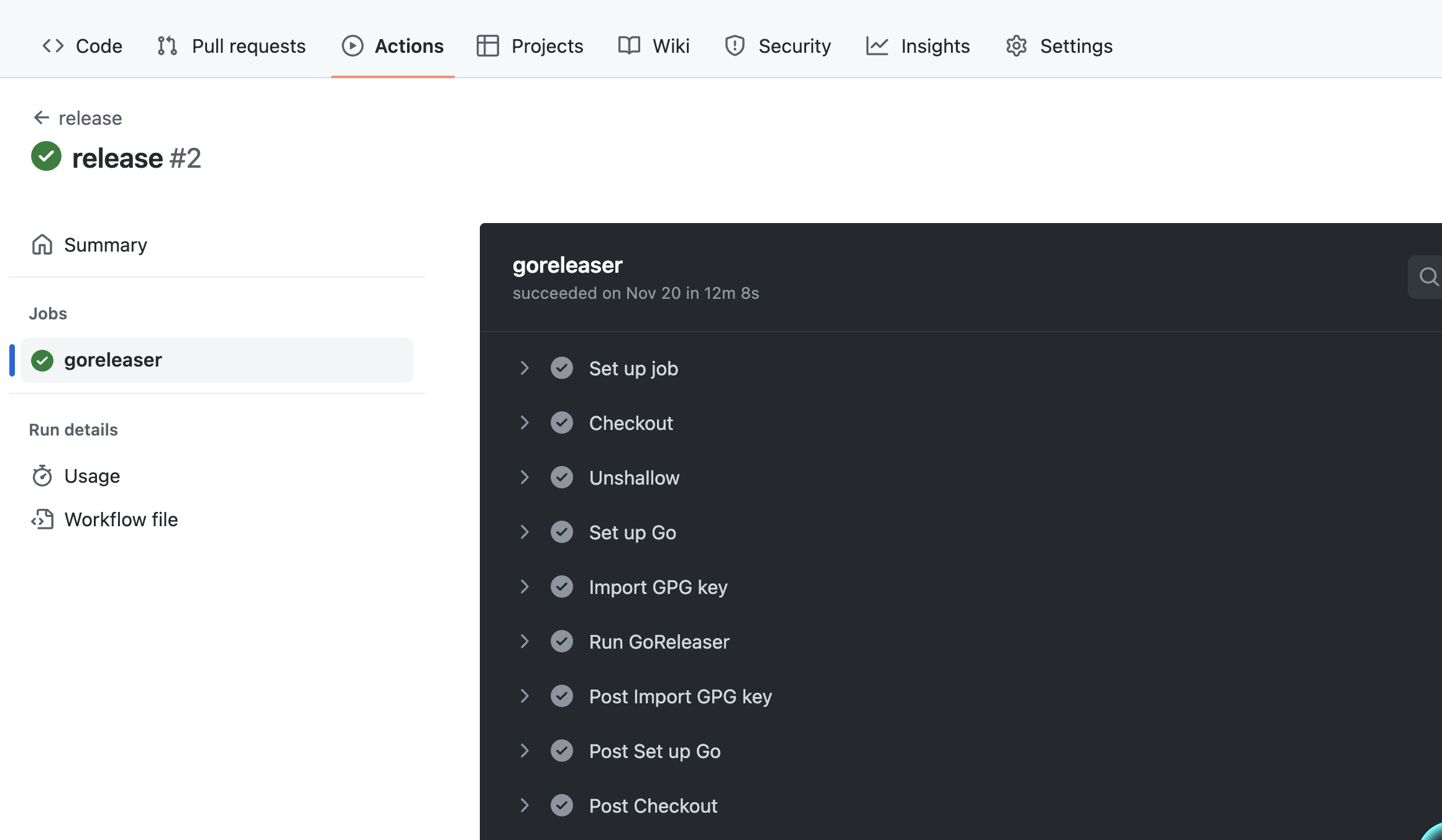Switch to the Security tab

[778, 46]
